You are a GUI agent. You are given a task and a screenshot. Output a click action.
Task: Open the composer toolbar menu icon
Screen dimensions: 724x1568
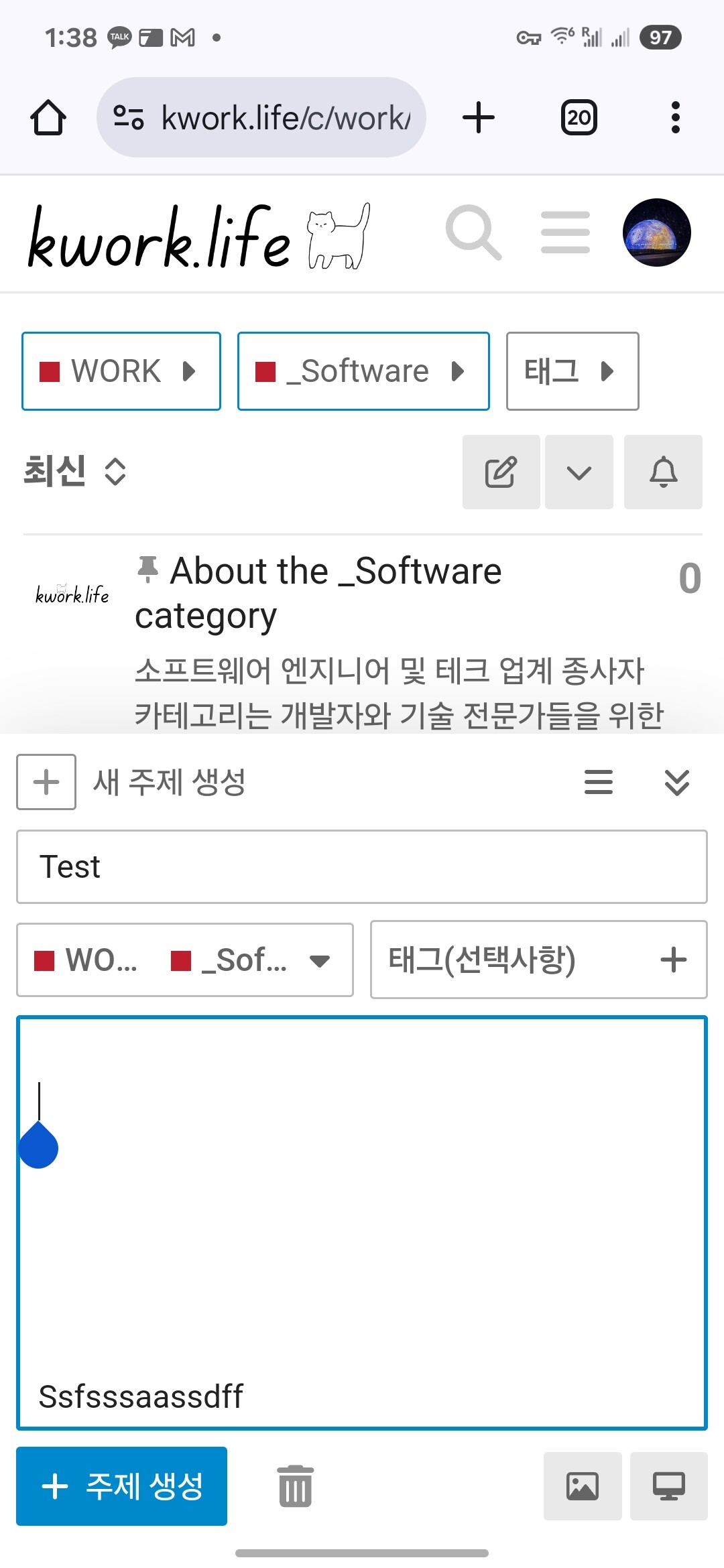pos(598,782)
